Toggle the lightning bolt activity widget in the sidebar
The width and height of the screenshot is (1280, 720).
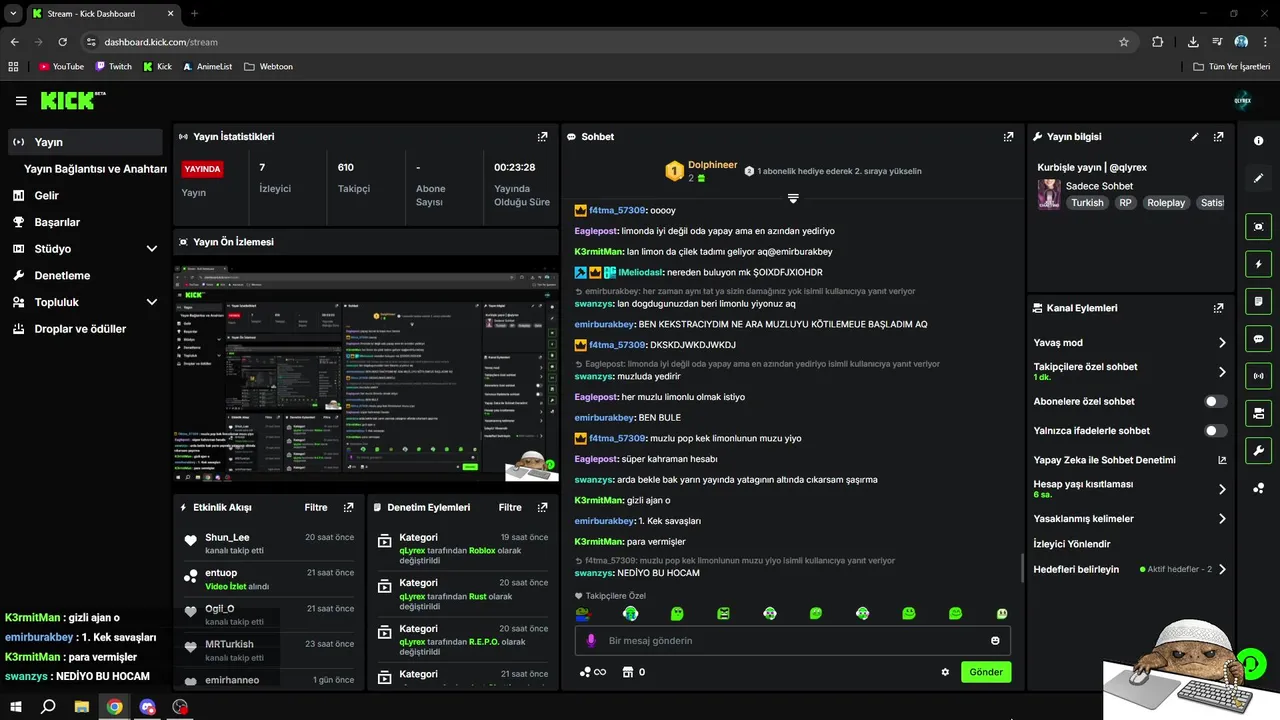pos(1259,264)
